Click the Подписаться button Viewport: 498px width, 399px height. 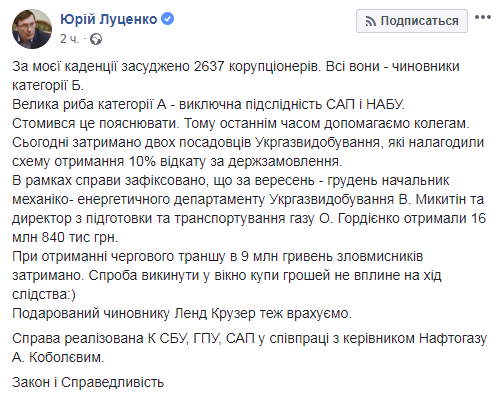point(412,21)
